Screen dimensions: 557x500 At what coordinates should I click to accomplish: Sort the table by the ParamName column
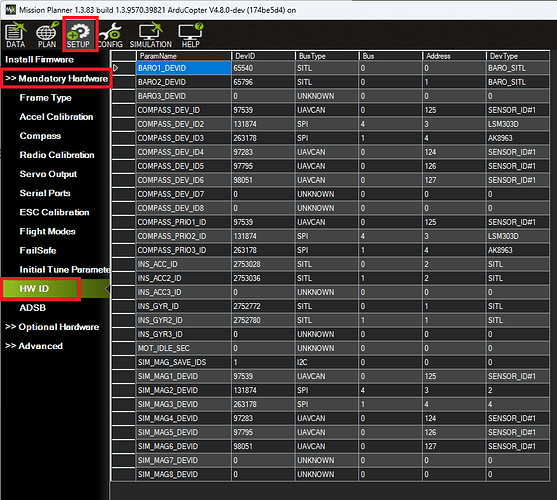[x=184, y=56]
